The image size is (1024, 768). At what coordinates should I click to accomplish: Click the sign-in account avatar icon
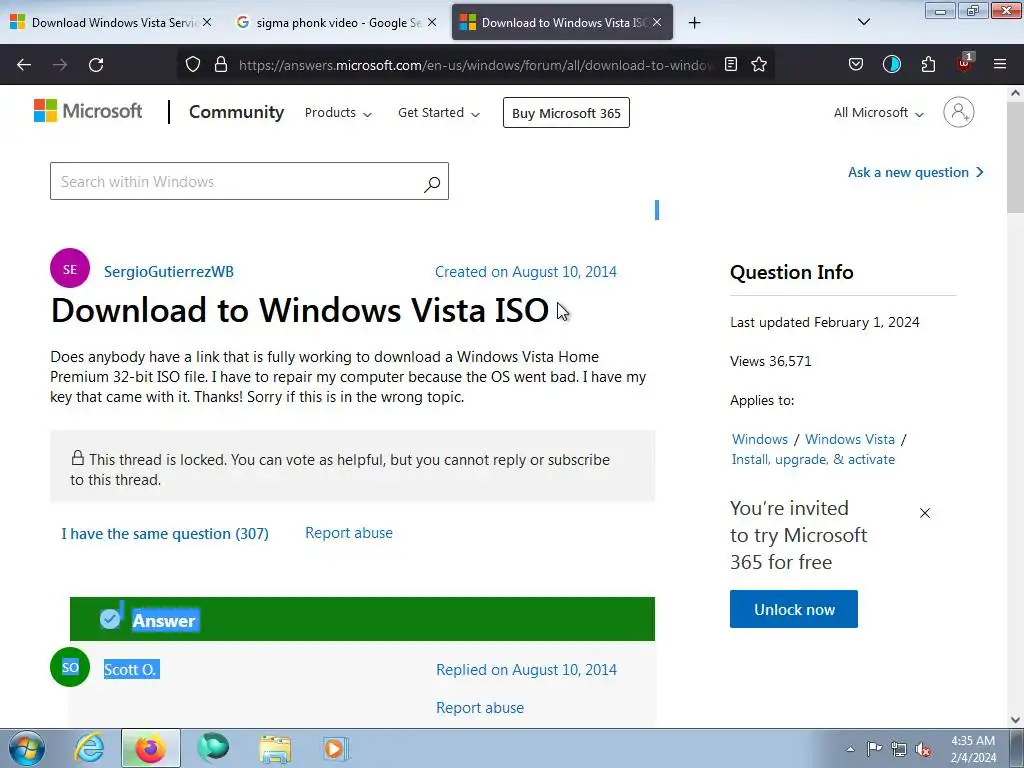(958, 112)
